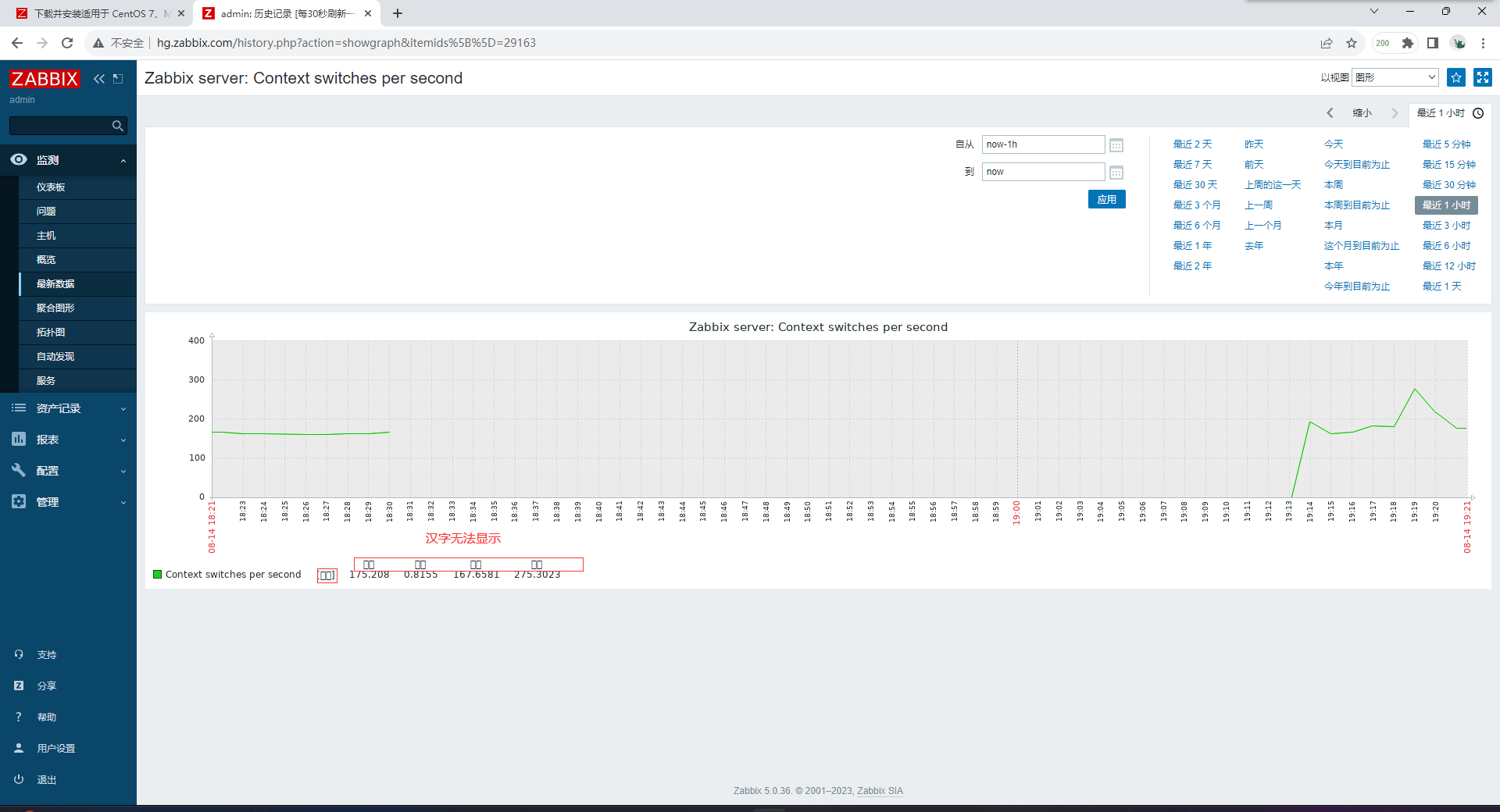1500x812 pixels.
Task: Reload the browser page
Action: pyautogui.click(x=67, y=43)
